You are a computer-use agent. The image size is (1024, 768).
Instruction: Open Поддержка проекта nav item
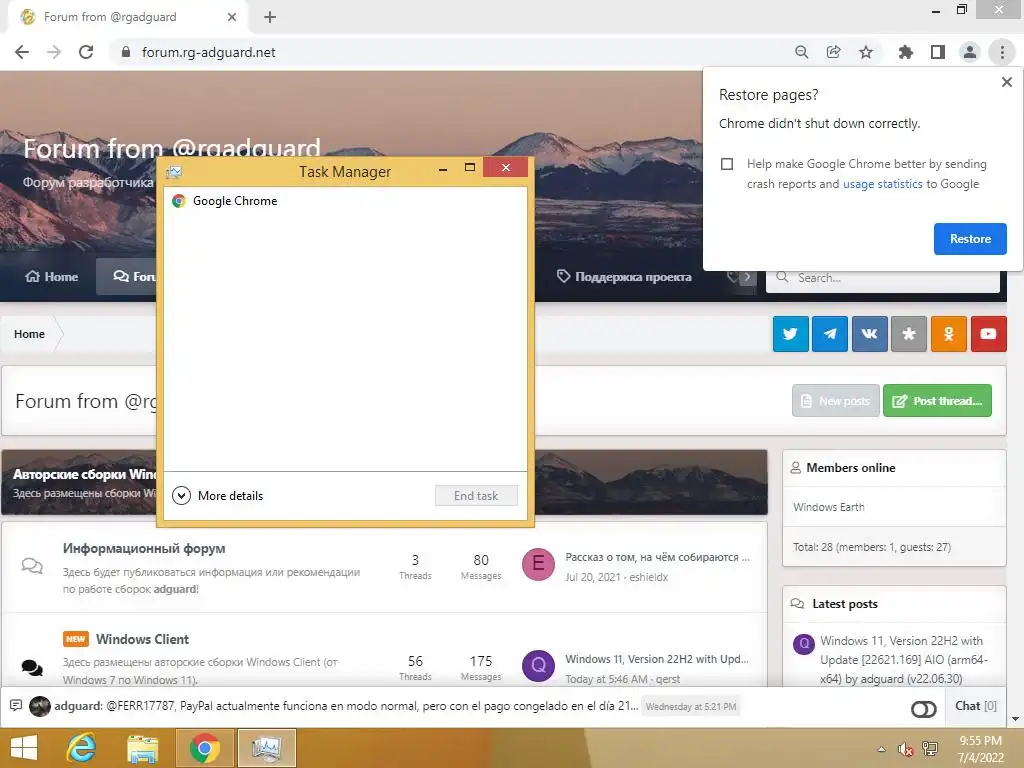point(624,277)
